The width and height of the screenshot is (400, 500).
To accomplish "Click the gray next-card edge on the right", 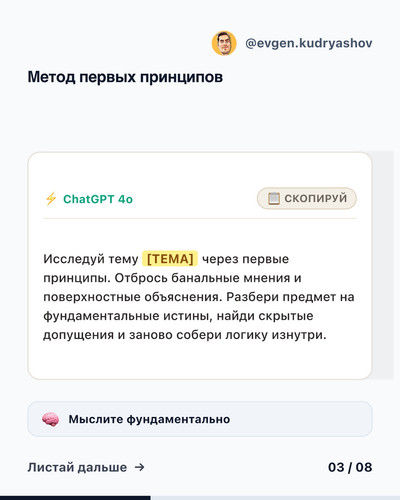I will tap(383, 265).
